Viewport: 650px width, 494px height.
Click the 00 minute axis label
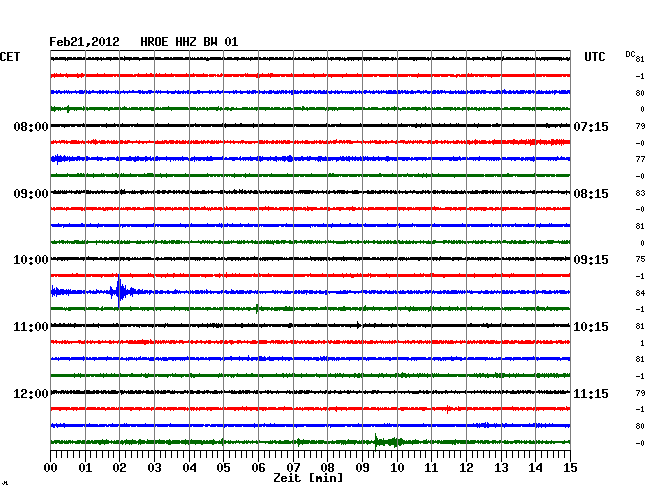click(x=51, y=468)
